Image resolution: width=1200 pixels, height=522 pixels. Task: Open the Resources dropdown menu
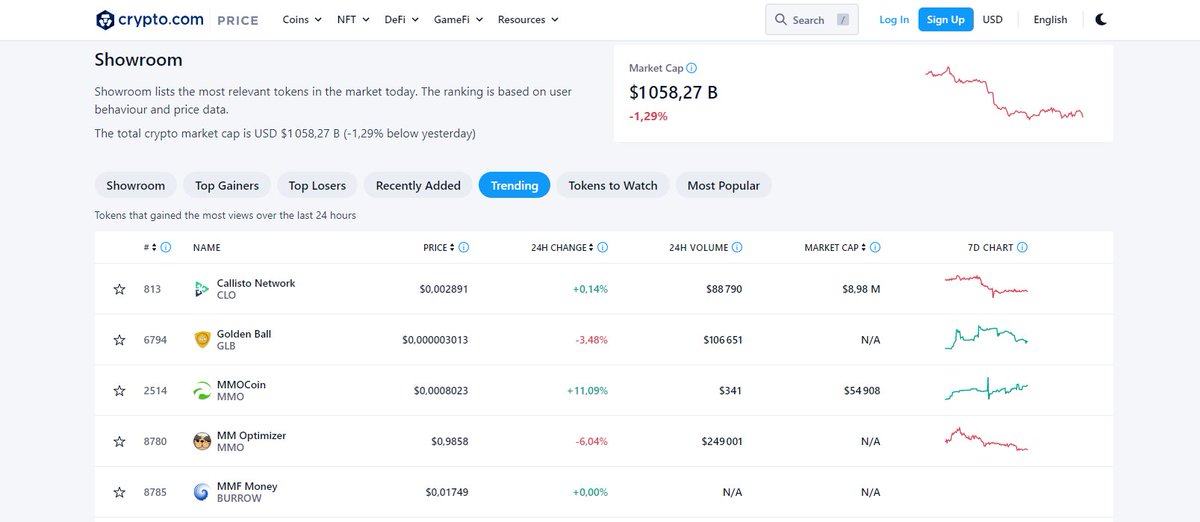coord(528,19)
